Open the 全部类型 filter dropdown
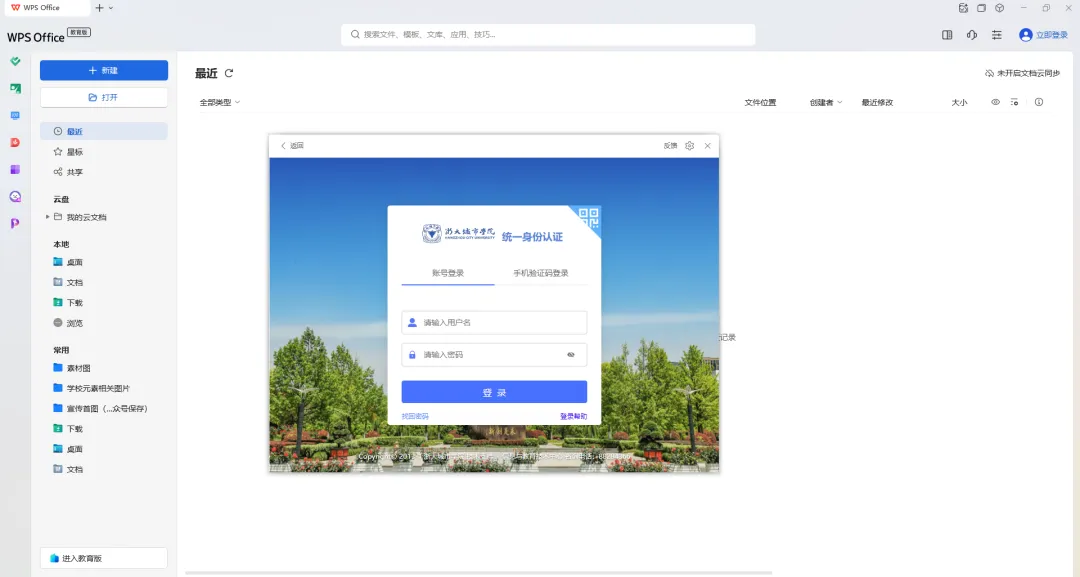 (220, 102)
